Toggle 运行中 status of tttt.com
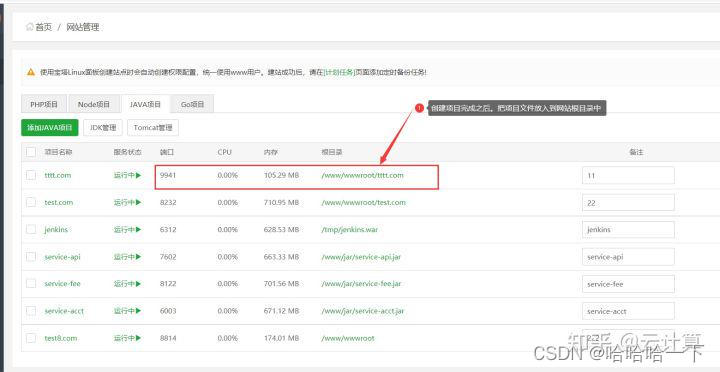The image size is (720, 372). tap(127, 175)
